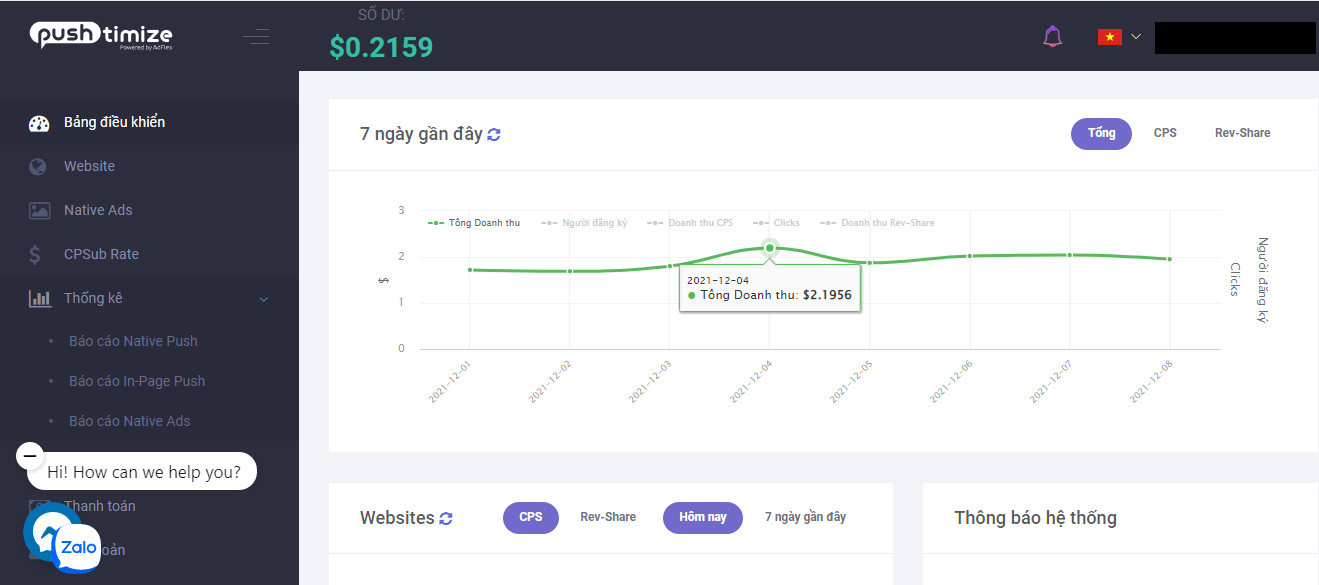Collapse Thống kê submenu chevron
Image resolution: width=1319 pixels, height=585 pixels.
[264, 299]
